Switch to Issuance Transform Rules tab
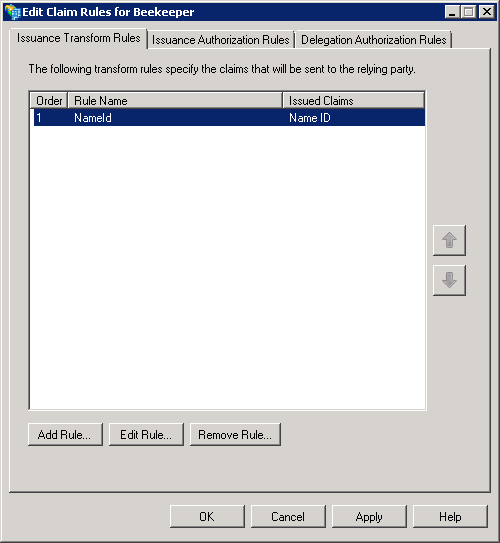 [x=79, y=38]
